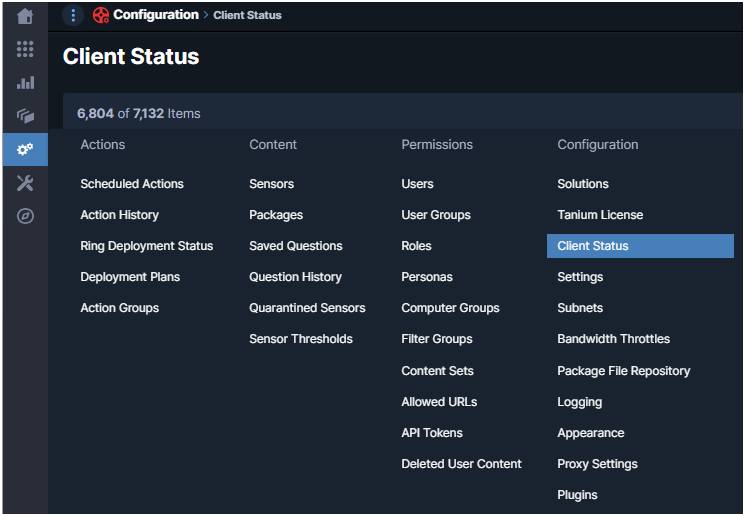Open Computer Groups menu entry
This screenshot has height=516, width=745.
pos(450,308)
